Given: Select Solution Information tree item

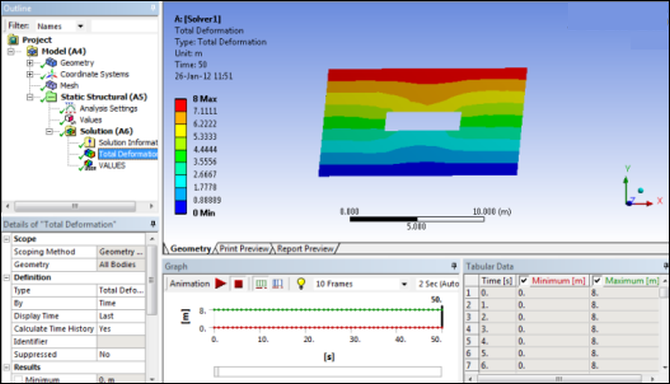Looking at the screenshot, I should click(128, 143).
